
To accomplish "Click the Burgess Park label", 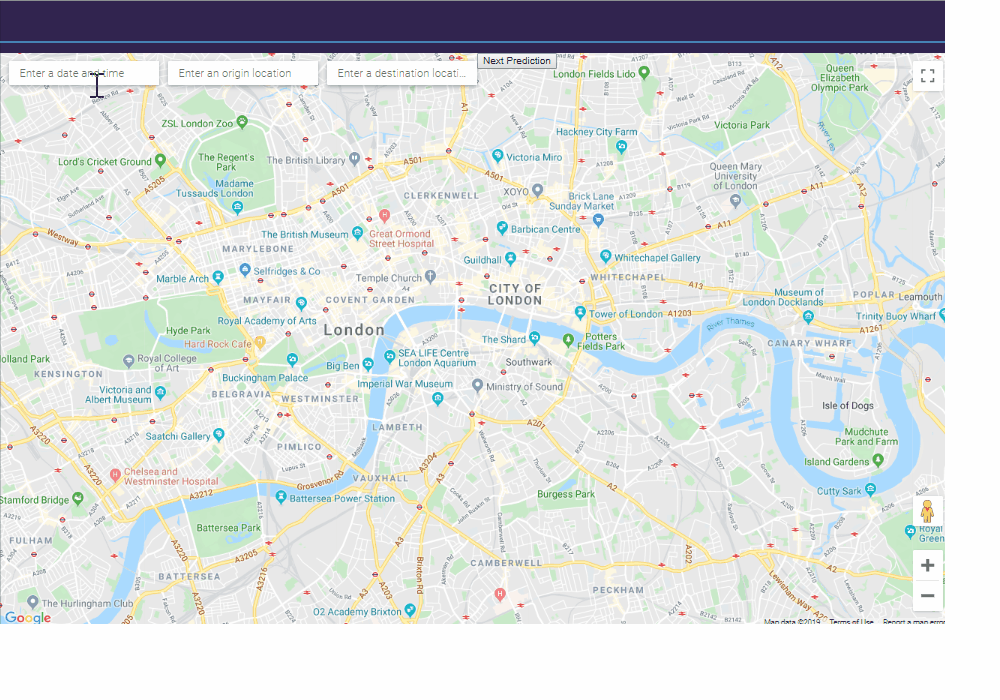I will [566, 494].
